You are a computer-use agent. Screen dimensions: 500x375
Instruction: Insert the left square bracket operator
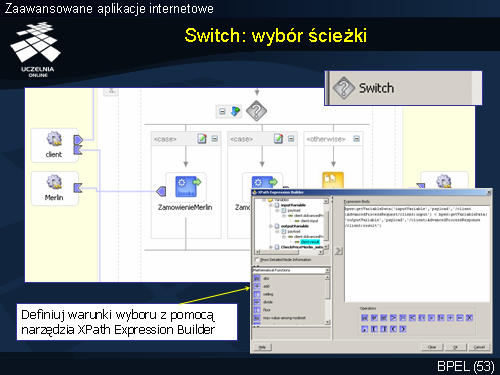(374, 329)
